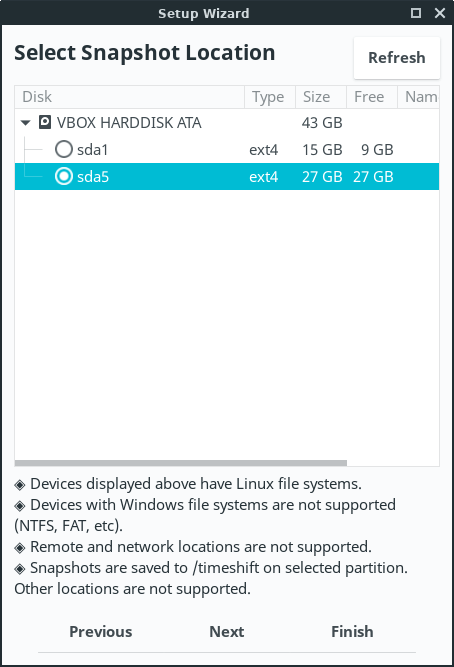Refresh the device list
This screenshot has height=667, width=454.
tap(397, 58)
